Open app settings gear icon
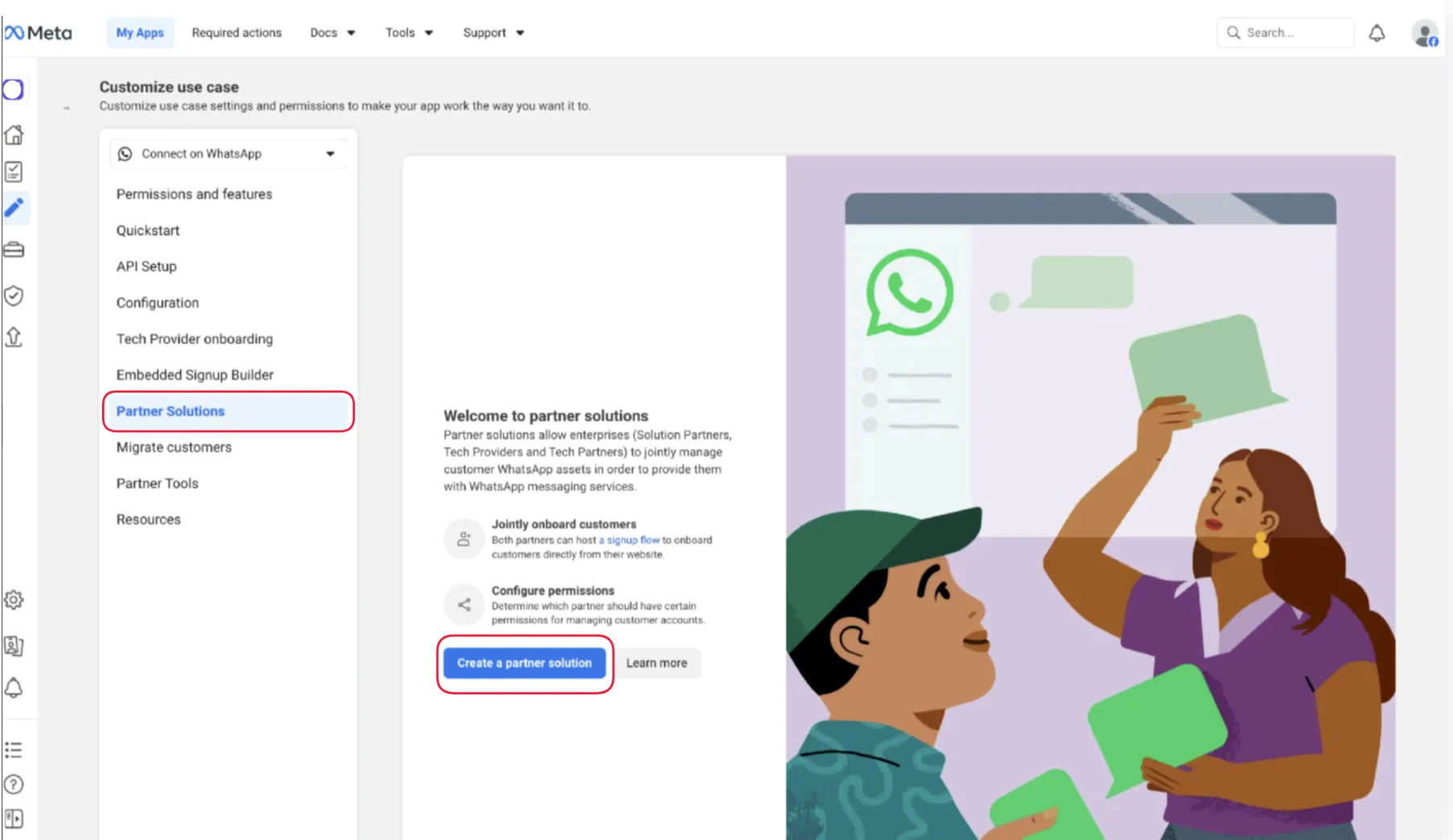 click(14, 600)
